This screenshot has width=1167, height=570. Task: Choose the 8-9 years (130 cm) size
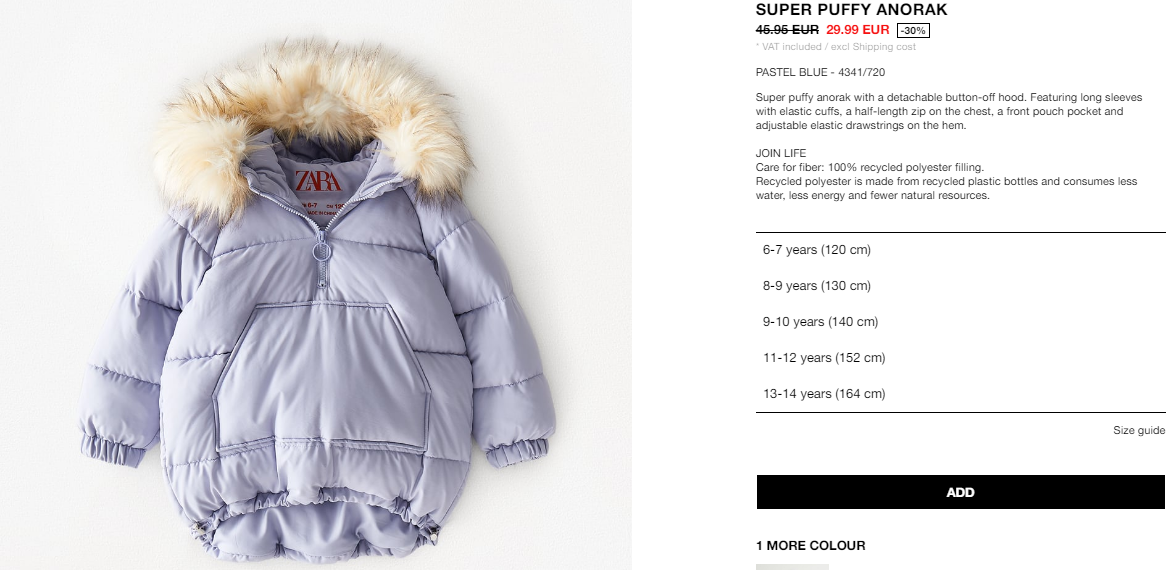(x=960, y=286)
